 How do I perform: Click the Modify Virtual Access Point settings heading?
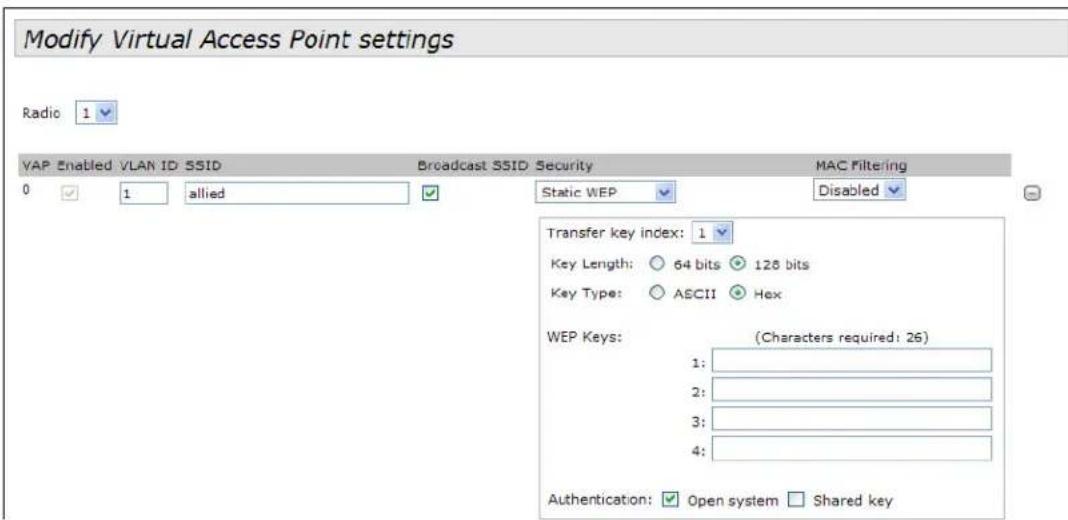[x=238, y=40]
